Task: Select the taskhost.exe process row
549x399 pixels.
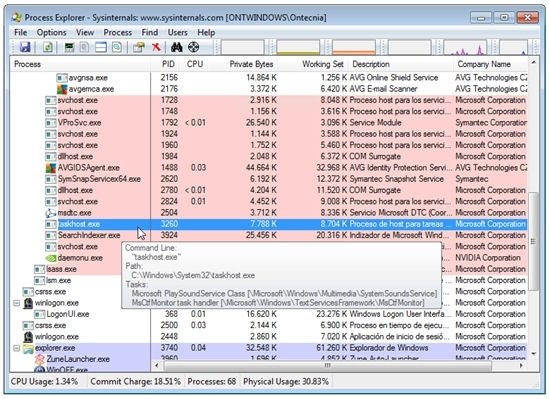Action: click(269, 224)
